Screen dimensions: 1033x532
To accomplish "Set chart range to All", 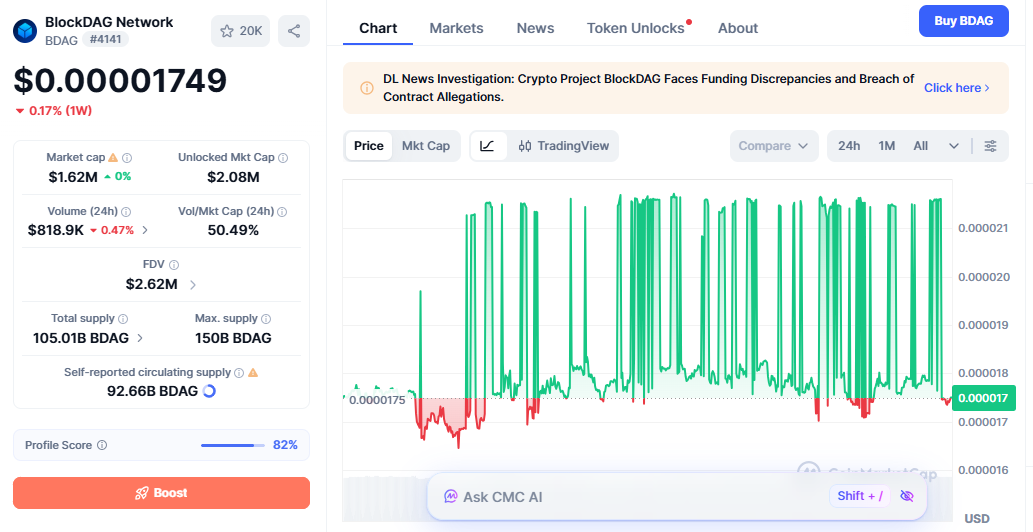I will tap(920, 146).
